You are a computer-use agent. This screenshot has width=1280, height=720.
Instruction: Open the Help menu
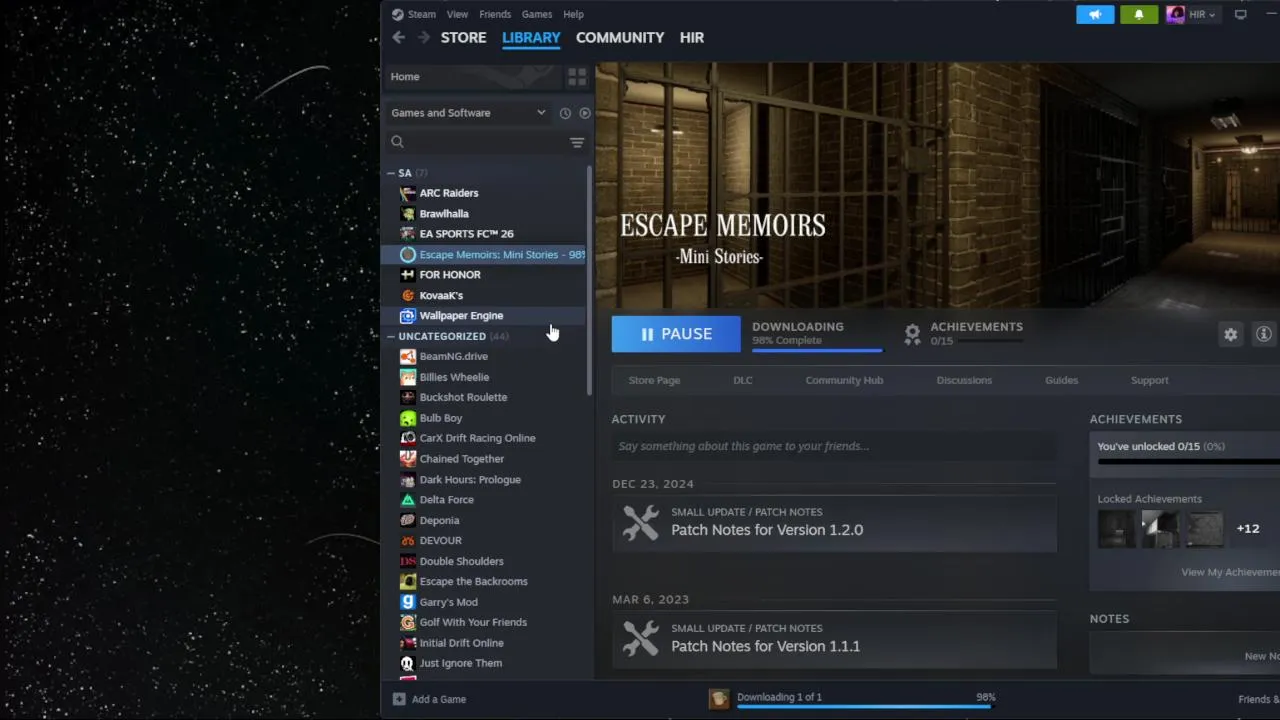(573, 14)
